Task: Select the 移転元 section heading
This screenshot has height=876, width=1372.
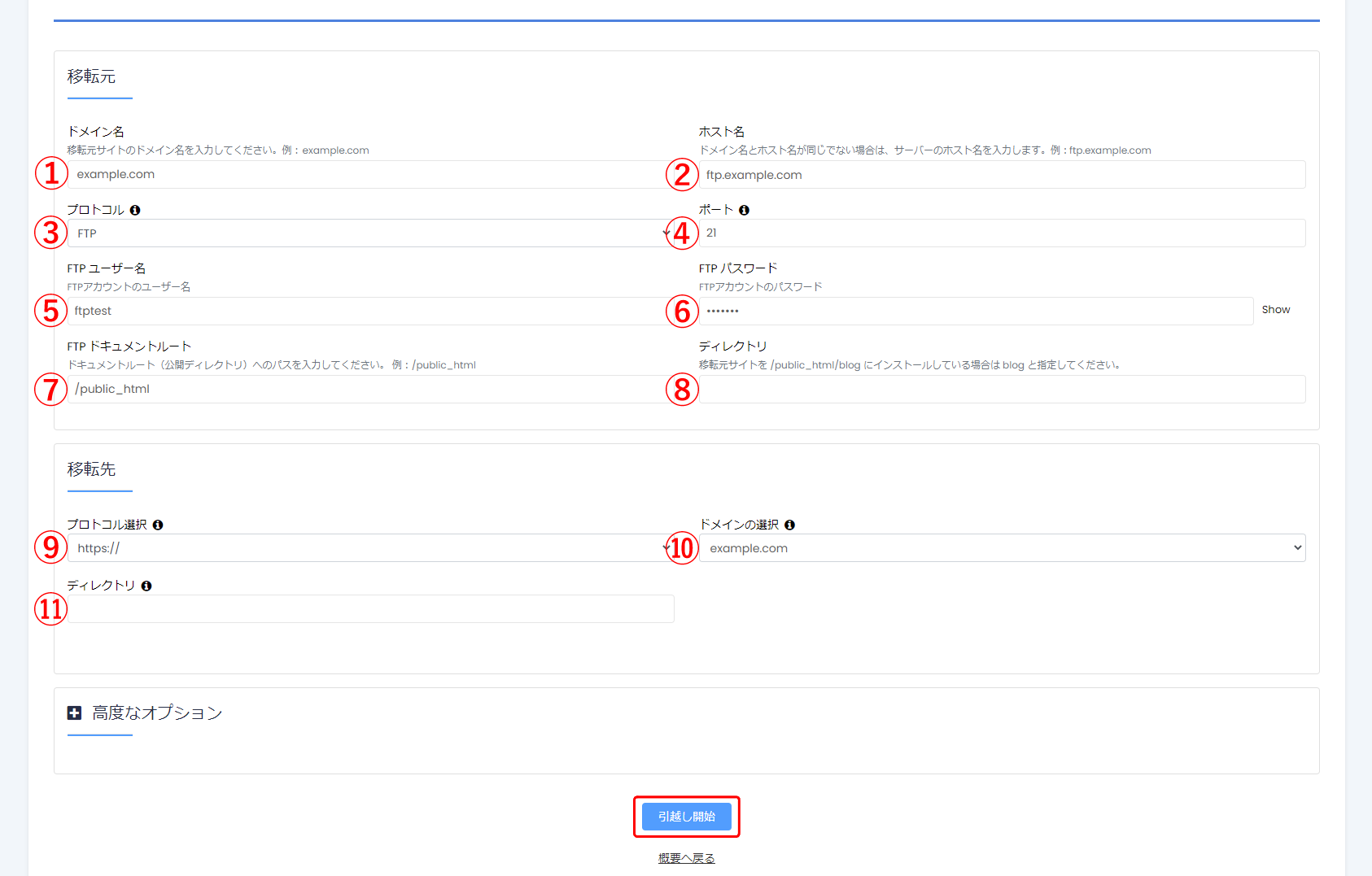Action: click(x=91, y=76)
